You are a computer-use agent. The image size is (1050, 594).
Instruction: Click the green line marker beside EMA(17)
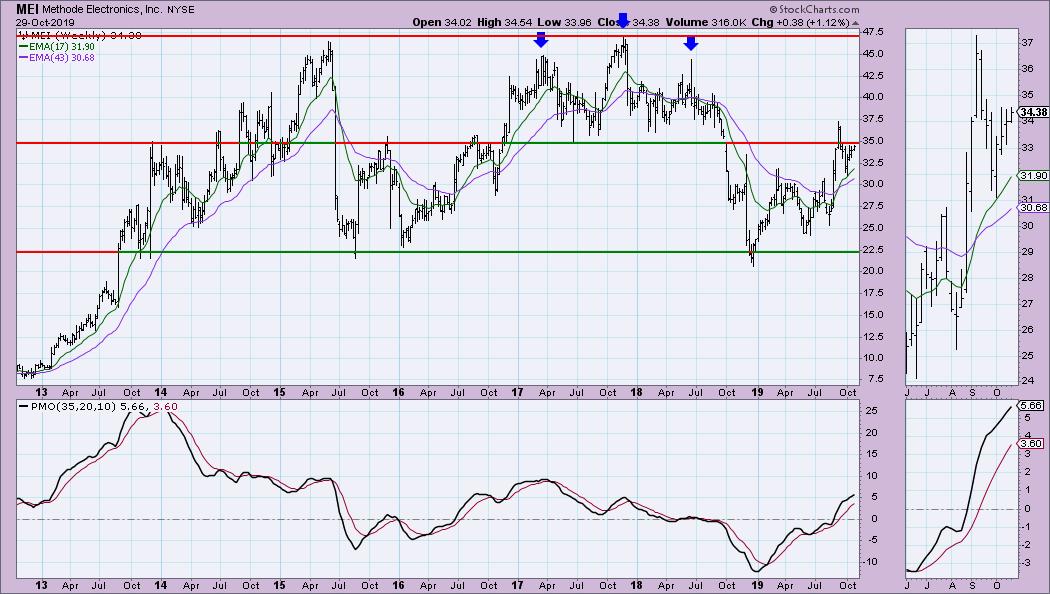pos(23,47)
